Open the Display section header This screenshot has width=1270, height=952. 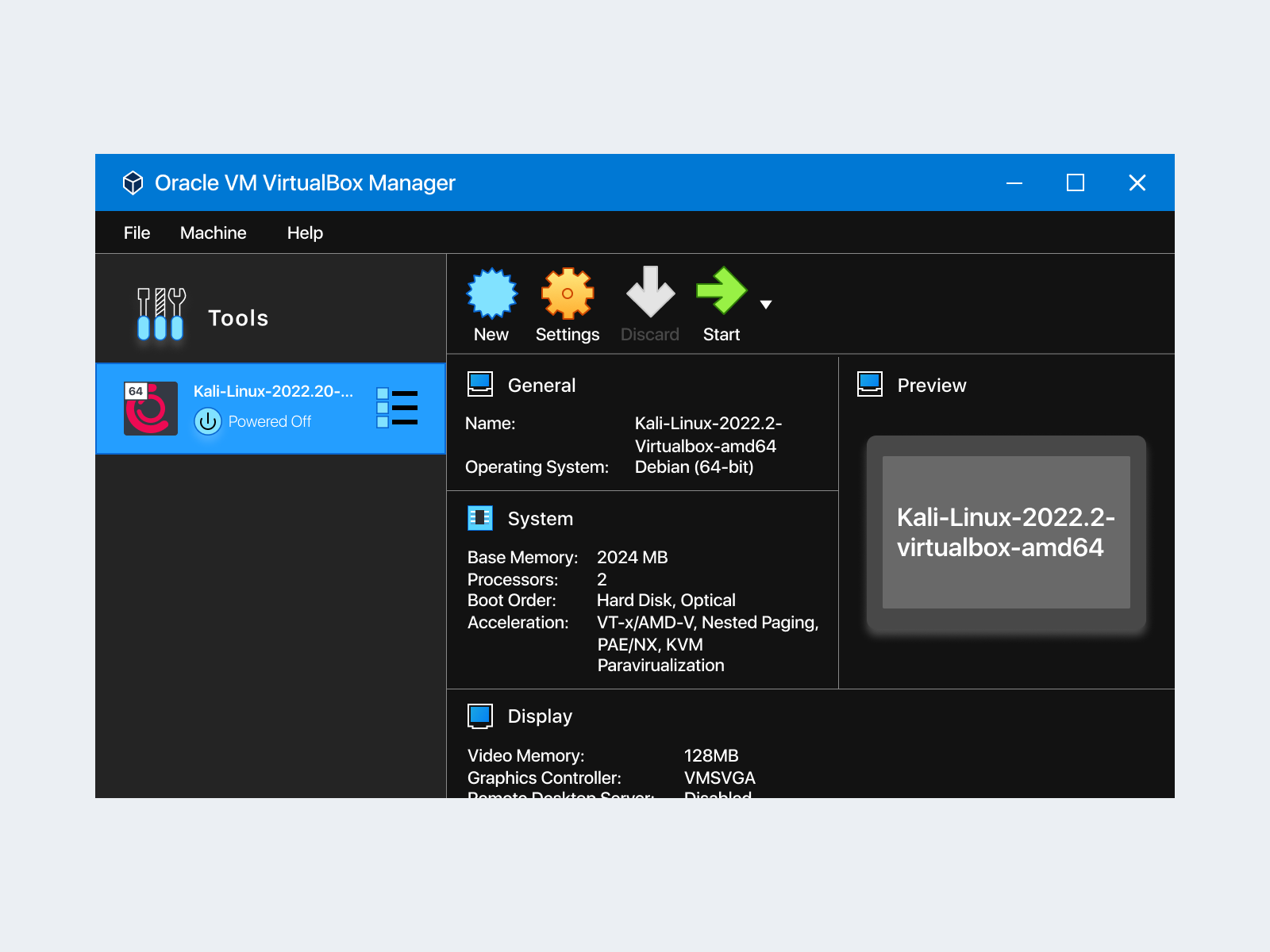click(540, 716)
